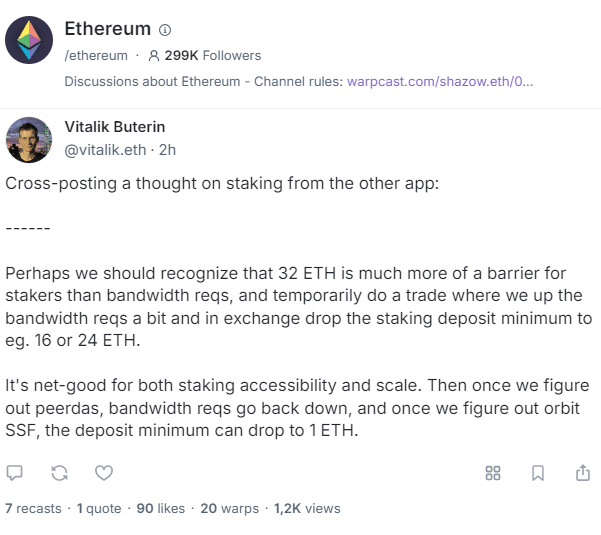View the 7 recasts list
The height and width of the screenshot is (535, 601).
coord(33,508)
